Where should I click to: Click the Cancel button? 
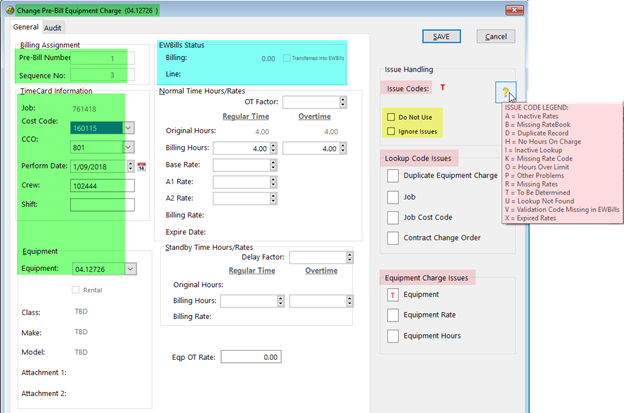(x=496, y=37)
